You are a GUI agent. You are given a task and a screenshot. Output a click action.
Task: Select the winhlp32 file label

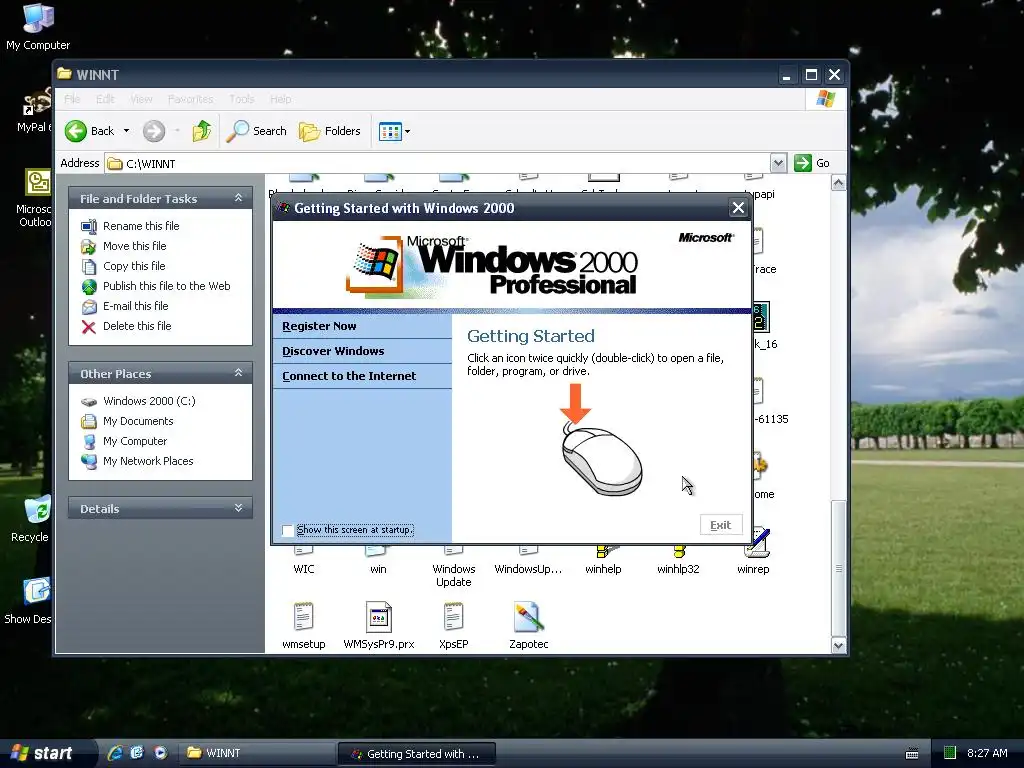pyautogui.click(x=678, y=569)
